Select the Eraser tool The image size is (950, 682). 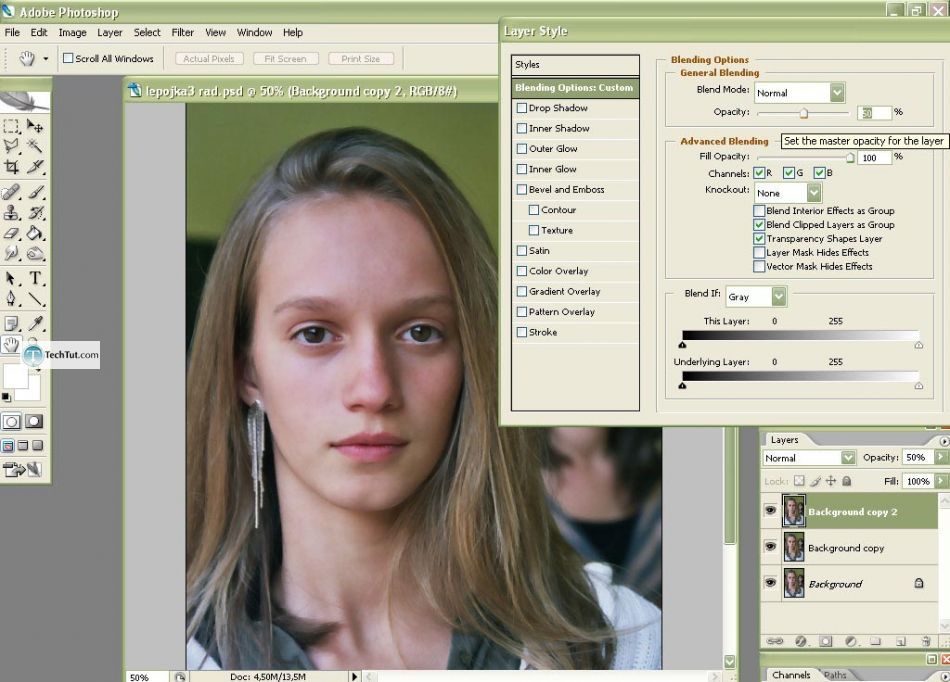(x=11, y=233)
